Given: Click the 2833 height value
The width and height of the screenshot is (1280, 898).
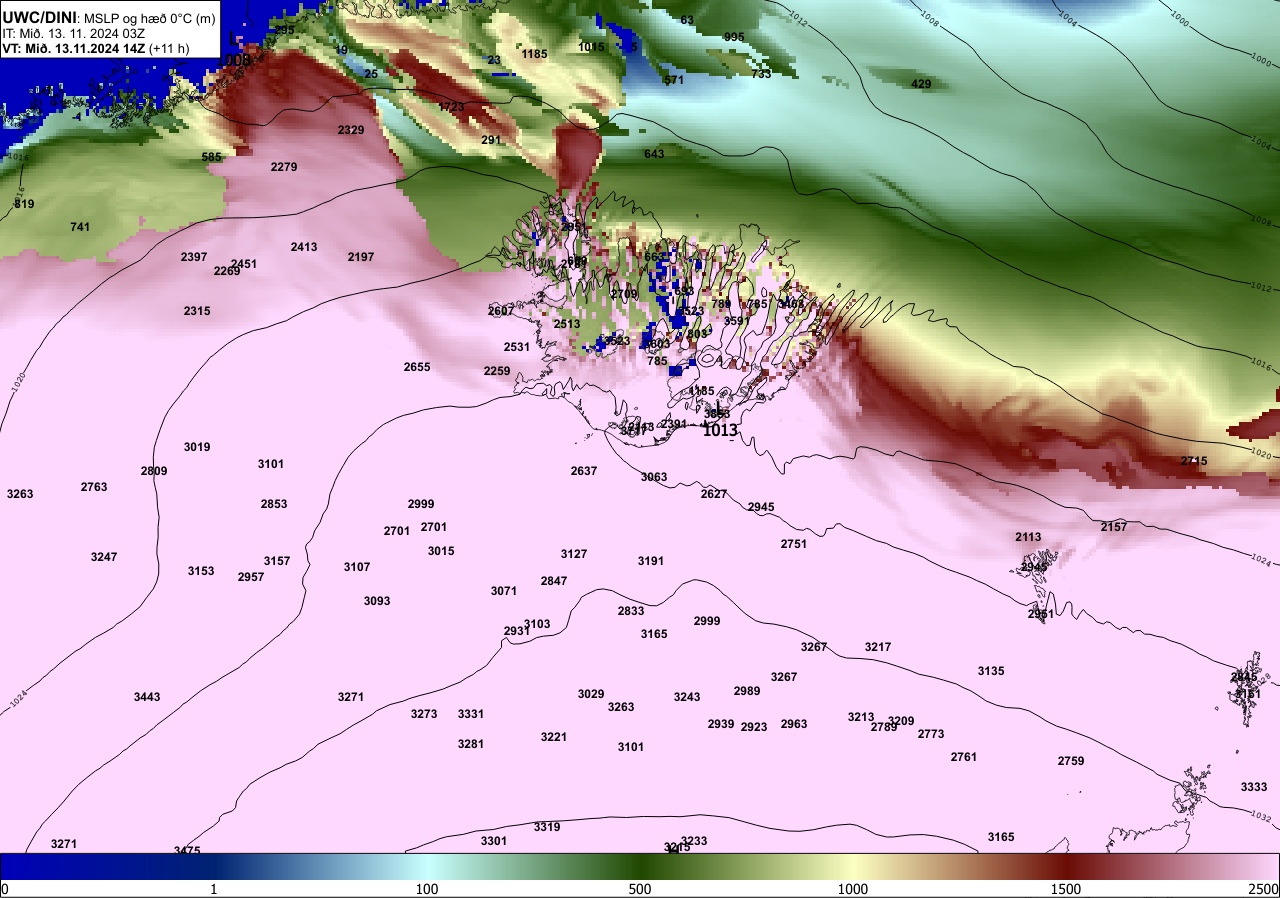Looking at the screenshot, I should point(631,611).
